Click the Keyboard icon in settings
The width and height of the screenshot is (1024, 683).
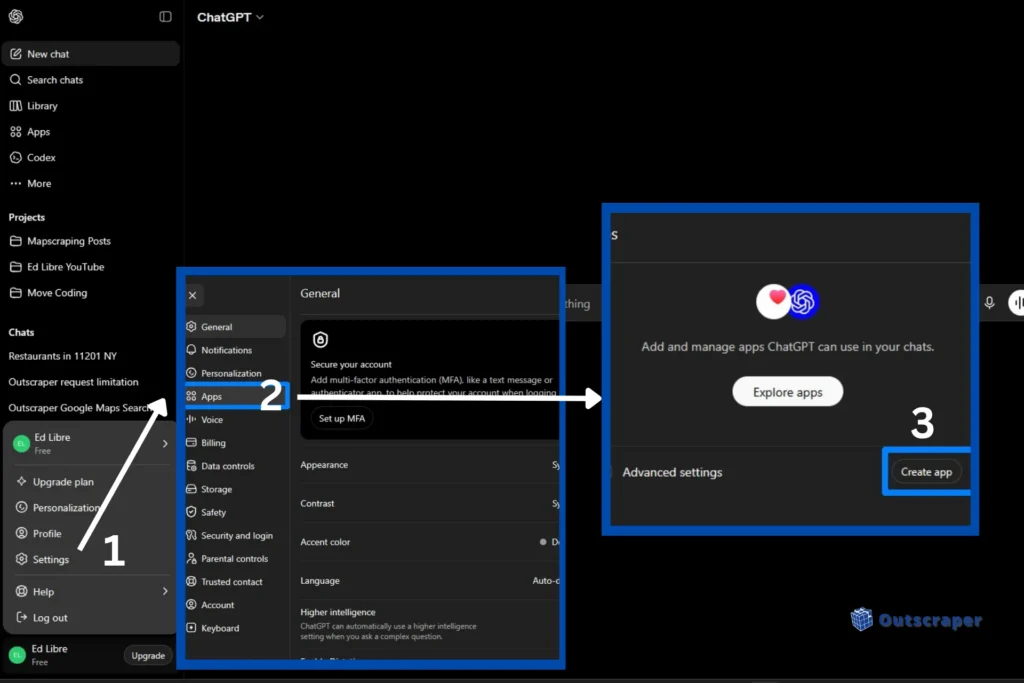[191, 627]
